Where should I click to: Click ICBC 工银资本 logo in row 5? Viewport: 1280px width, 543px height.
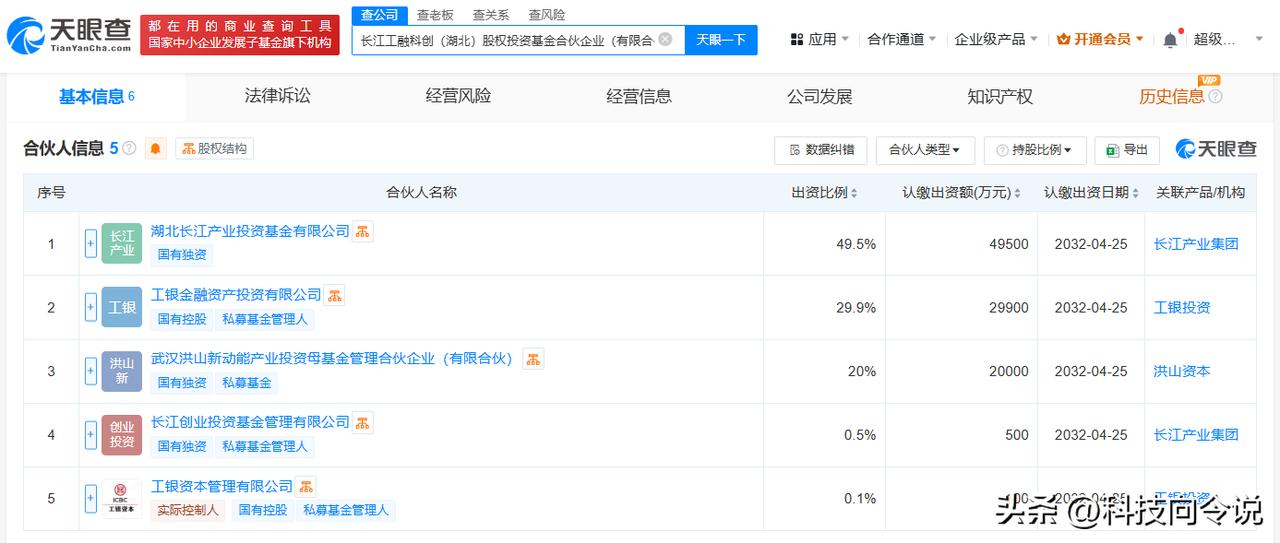[122, 499]
